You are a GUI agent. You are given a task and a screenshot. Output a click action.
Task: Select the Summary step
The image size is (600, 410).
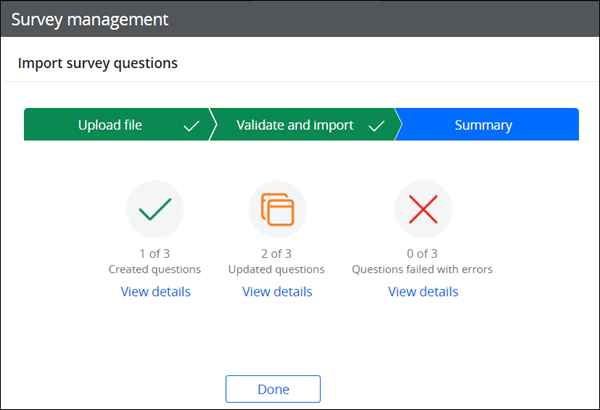point(487,124)
